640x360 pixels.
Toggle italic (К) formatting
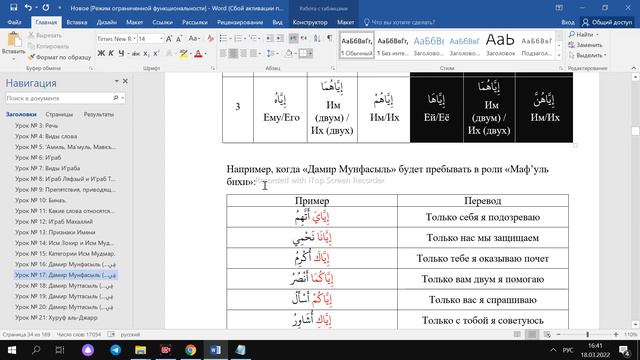[x=111, y=53]
